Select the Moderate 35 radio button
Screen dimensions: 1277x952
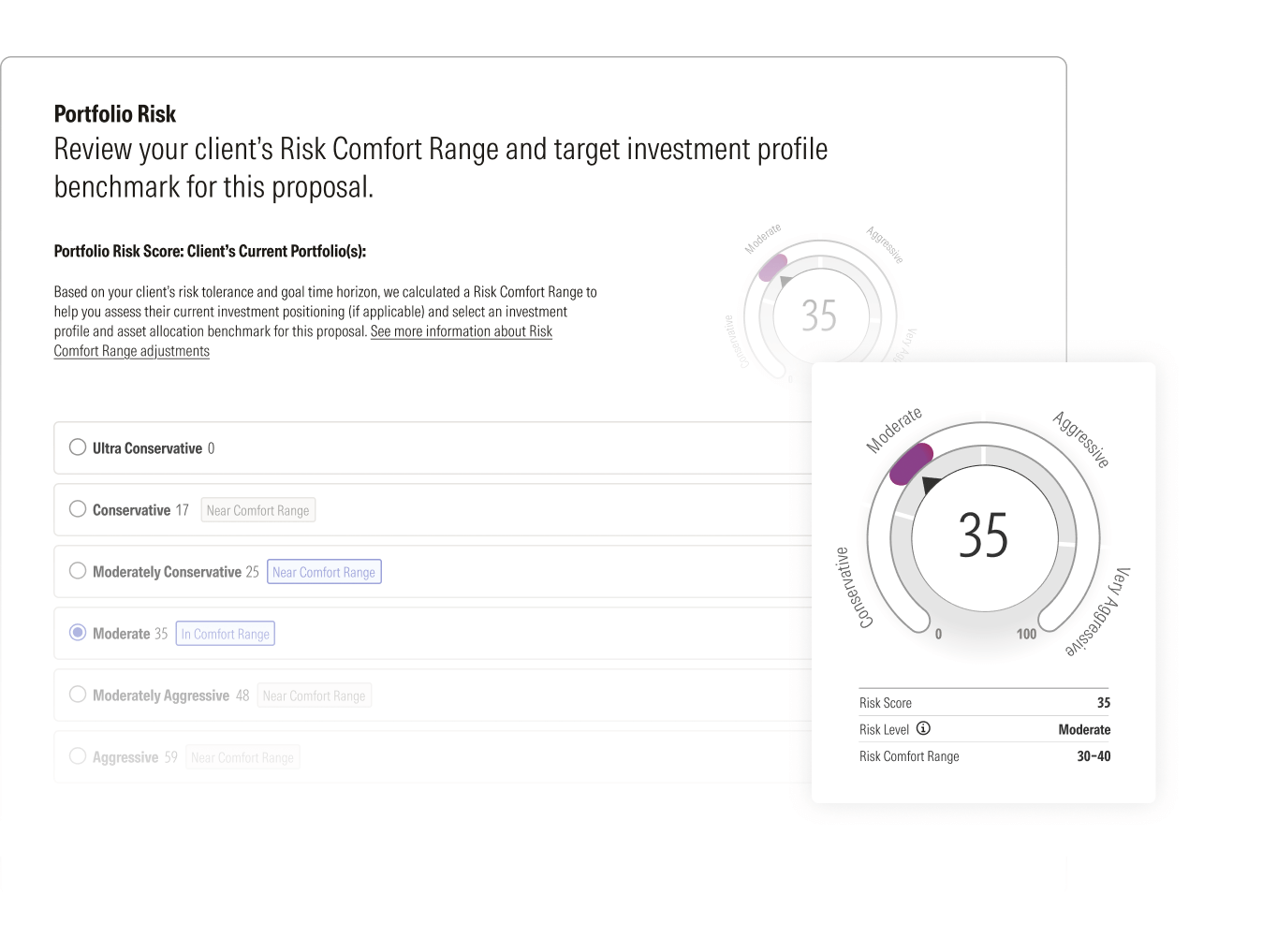coord(78,633)
